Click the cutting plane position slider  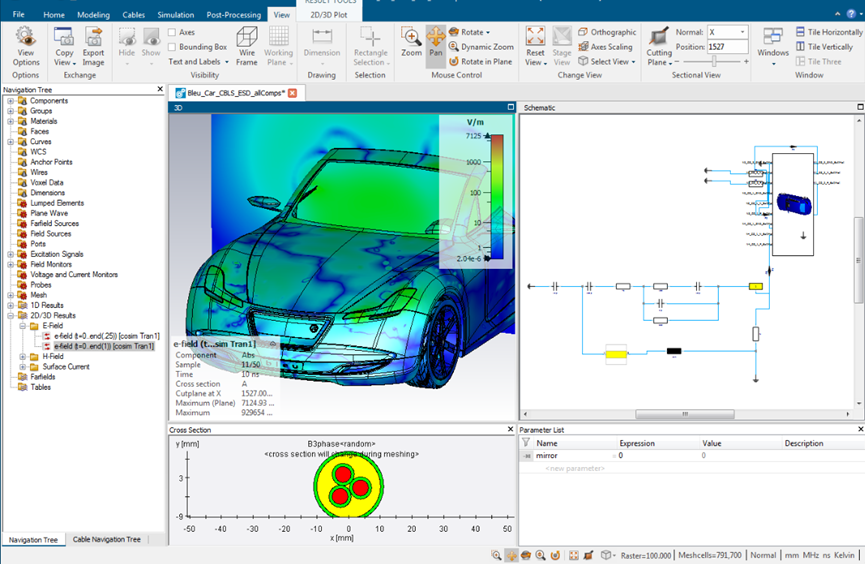[x=715, y=62]
